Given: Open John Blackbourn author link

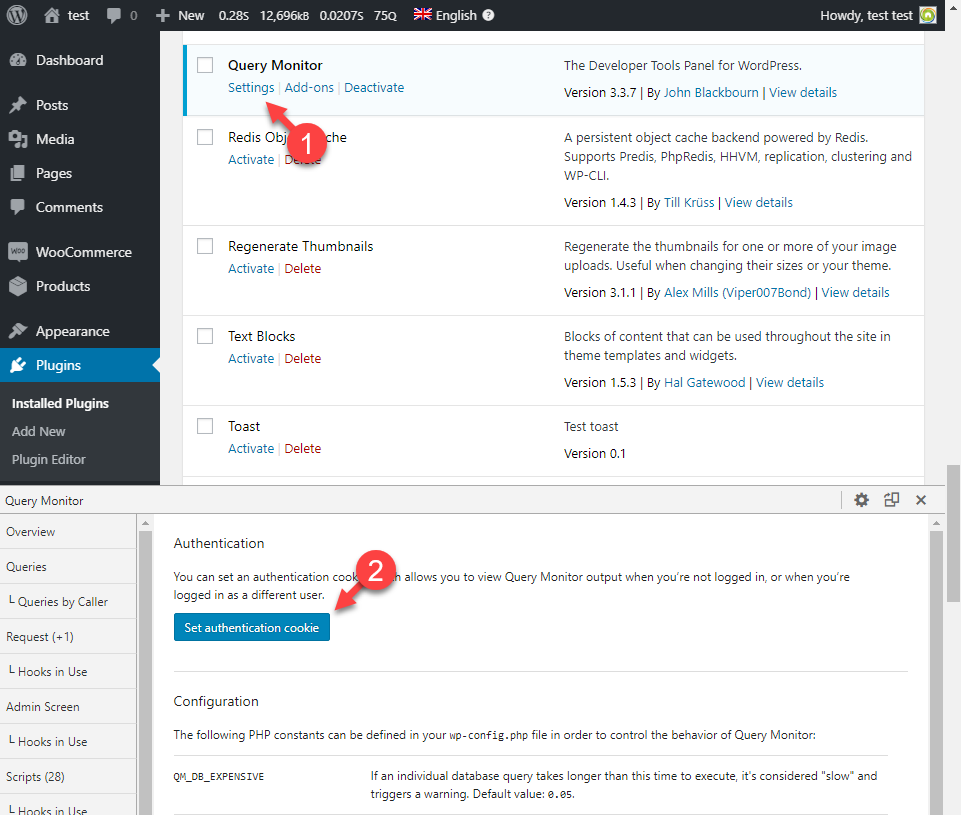Looking at the screenshot, I should [x=711, y=93].
